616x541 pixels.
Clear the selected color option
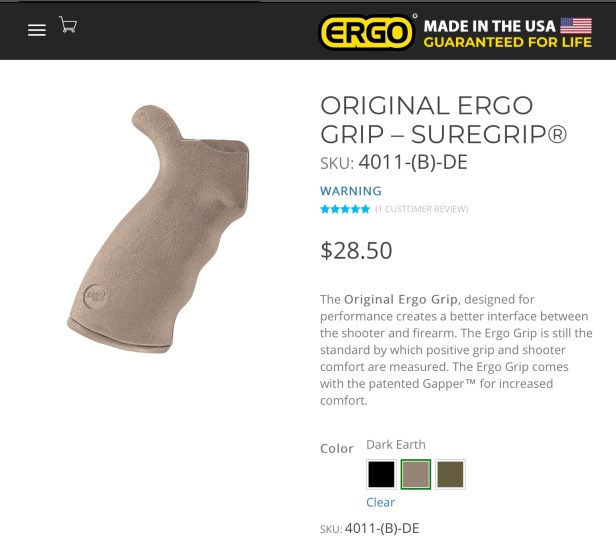[x=380, y=502]
